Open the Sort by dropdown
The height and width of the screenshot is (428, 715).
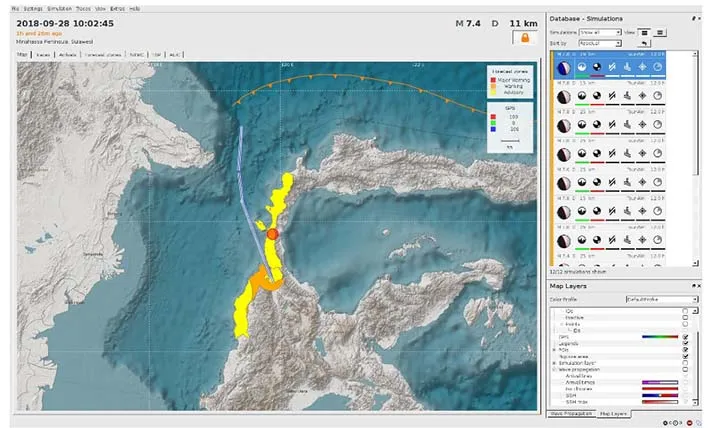pyautogui.click(x=600, y=43)
